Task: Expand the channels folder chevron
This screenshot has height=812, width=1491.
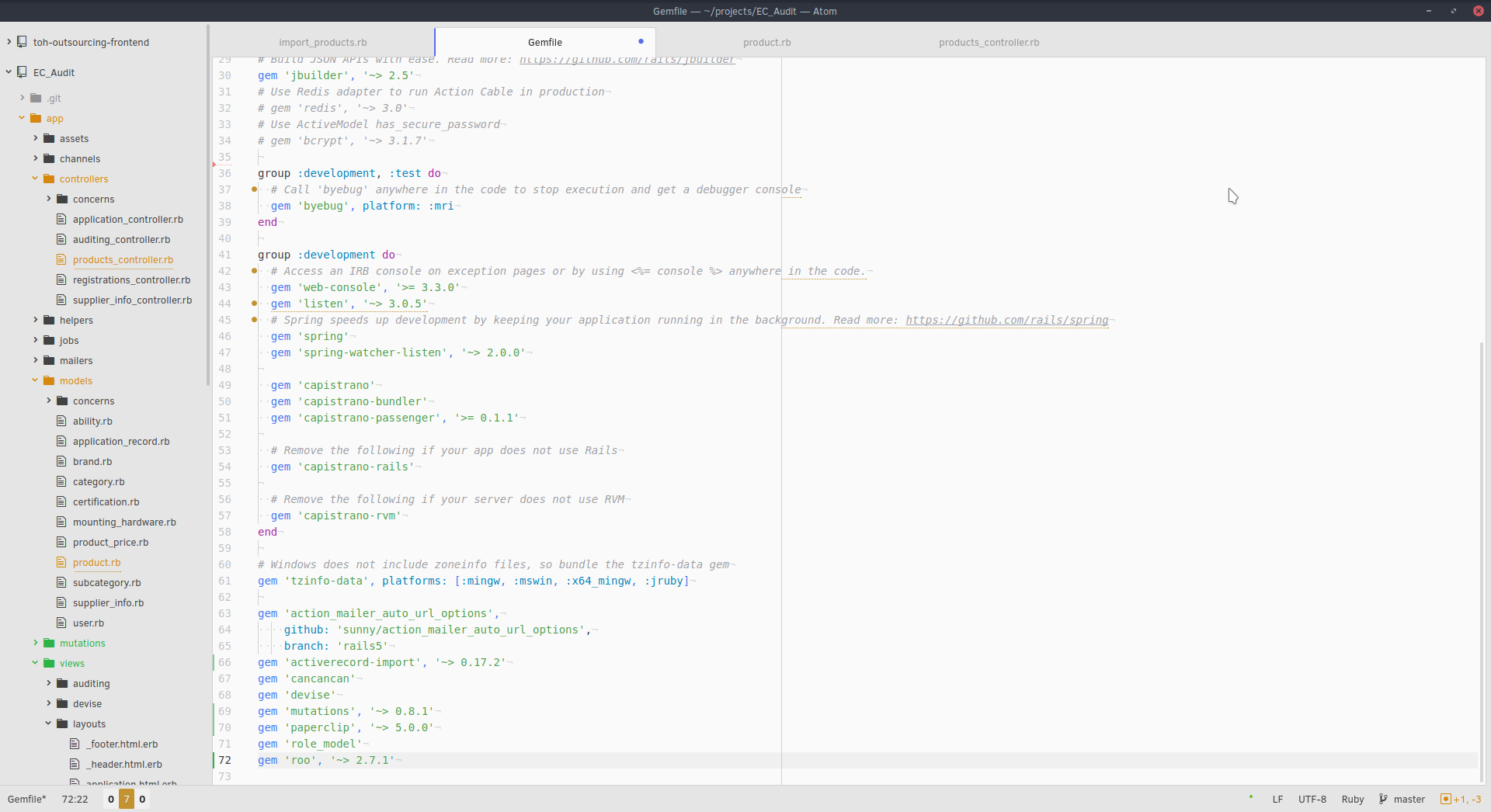Action: point(35,158)
